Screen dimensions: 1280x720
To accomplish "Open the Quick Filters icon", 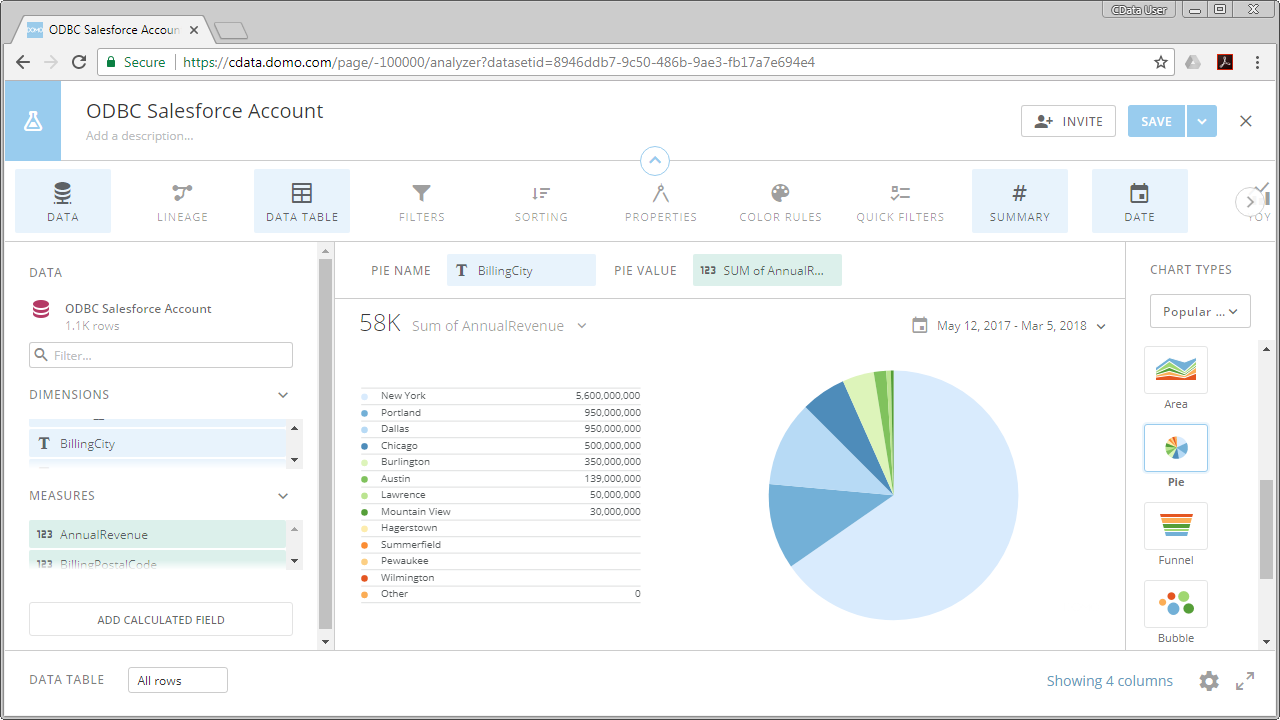I will coord(899,200).
